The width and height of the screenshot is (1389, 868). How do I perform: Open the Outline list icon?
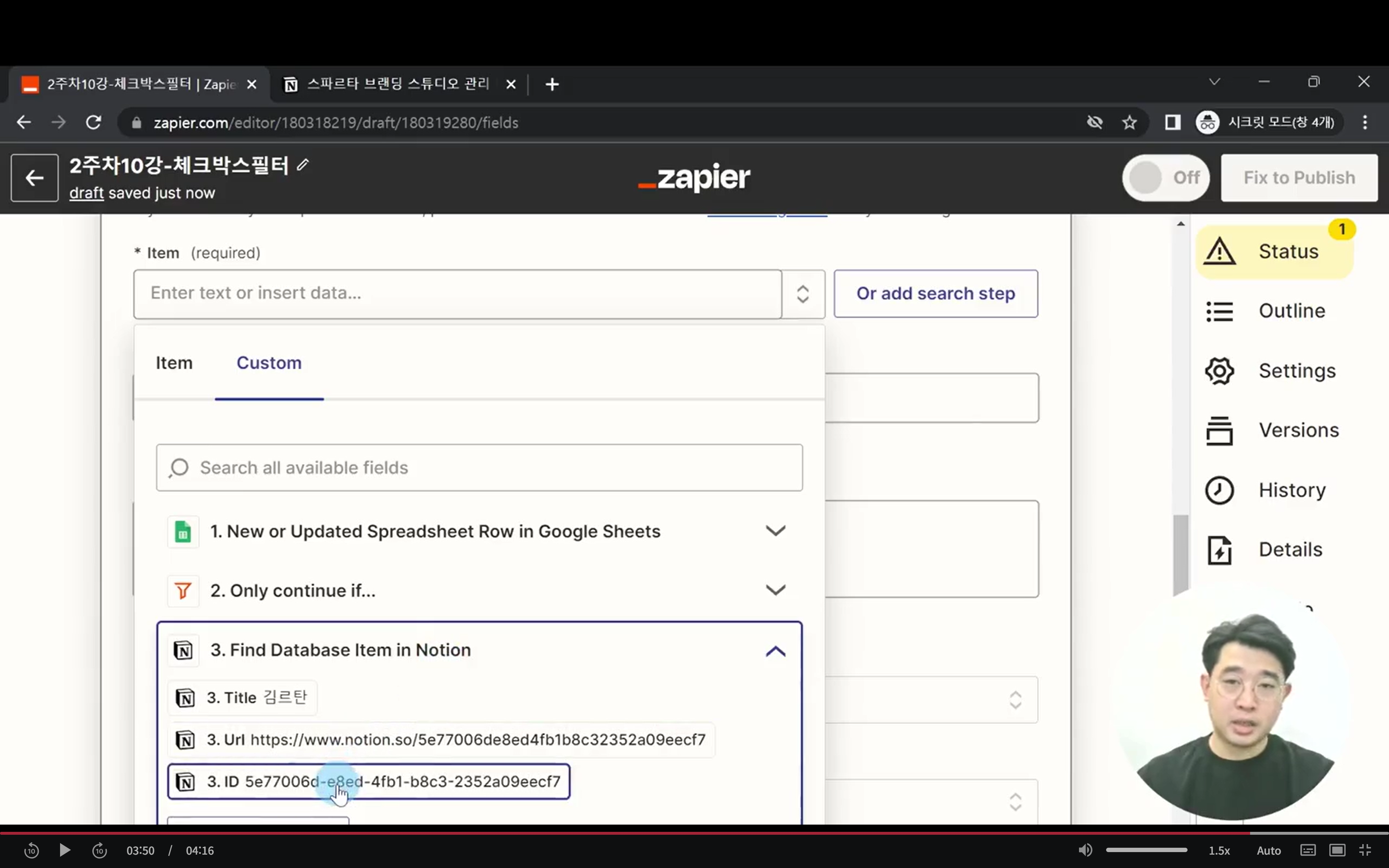click(1219, 311)
